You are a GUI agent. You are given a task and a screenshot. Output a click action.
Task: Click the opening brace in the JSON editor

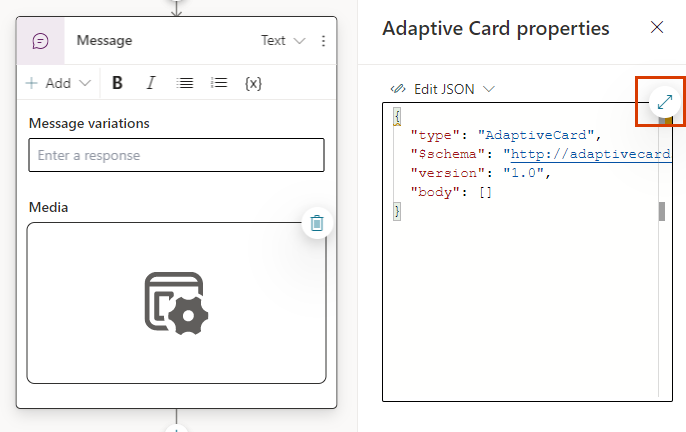(x=397, y=116)
